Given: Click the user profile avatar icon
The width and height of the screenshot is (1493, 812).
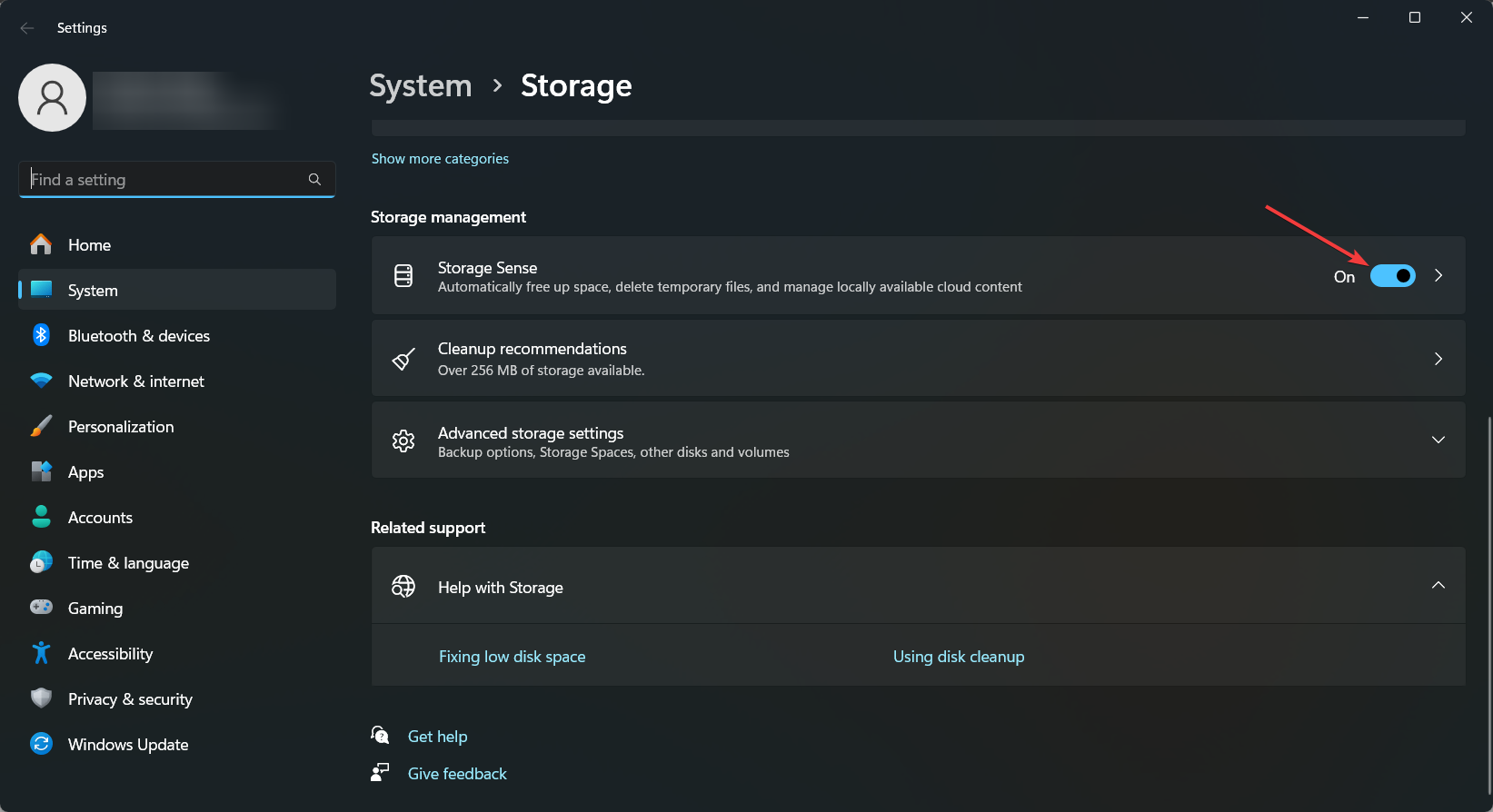Looking at the screenshot, I should coord(53,97).
